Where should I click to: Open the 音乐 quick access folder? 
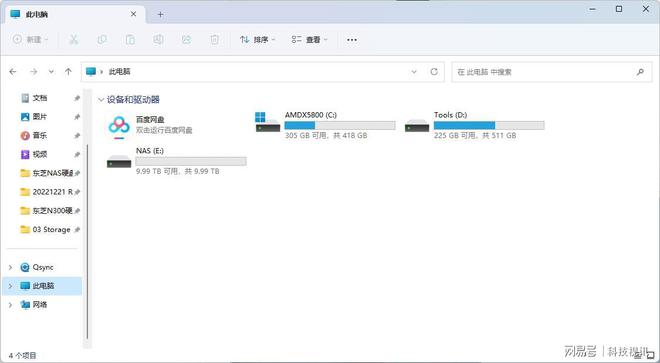[x=40, y=135]
